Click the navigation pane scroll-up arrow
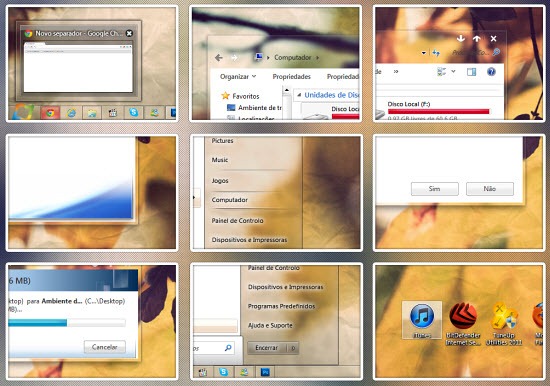Screen dimensions: 550x386 (x=287, y=91)
